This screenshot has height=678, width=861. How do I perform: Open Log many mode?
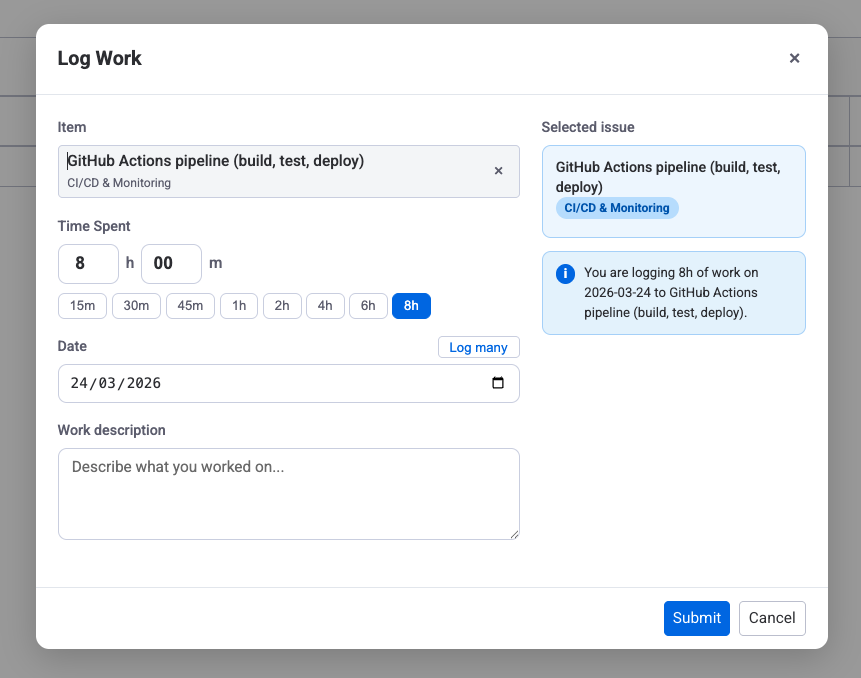click(478, 347)
